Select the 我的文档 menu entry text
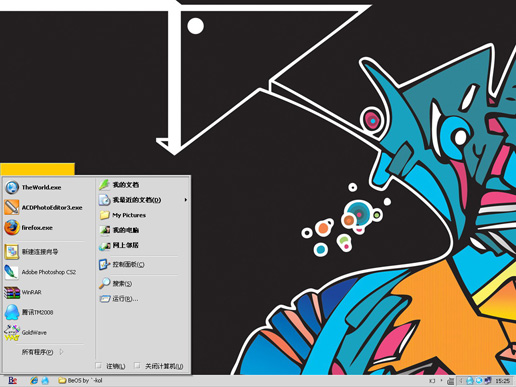 coord(126,185)
